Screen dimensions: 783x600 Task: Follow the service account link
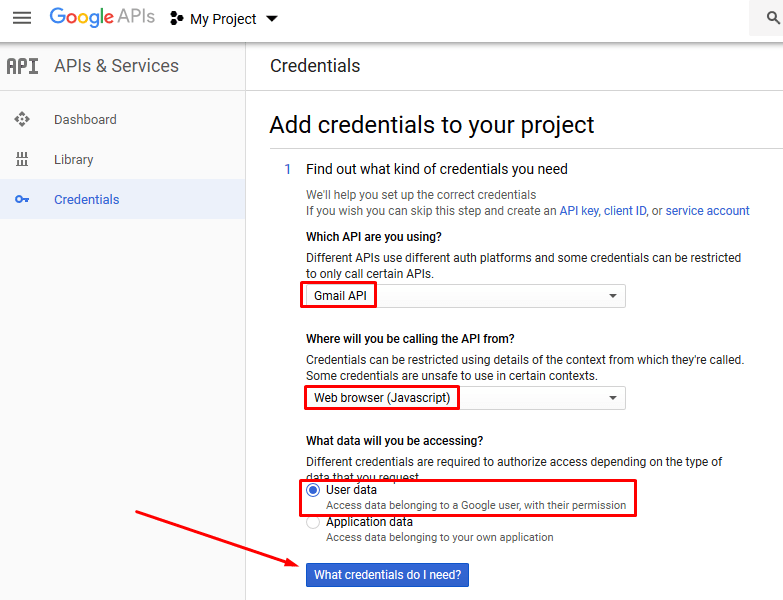707,211
